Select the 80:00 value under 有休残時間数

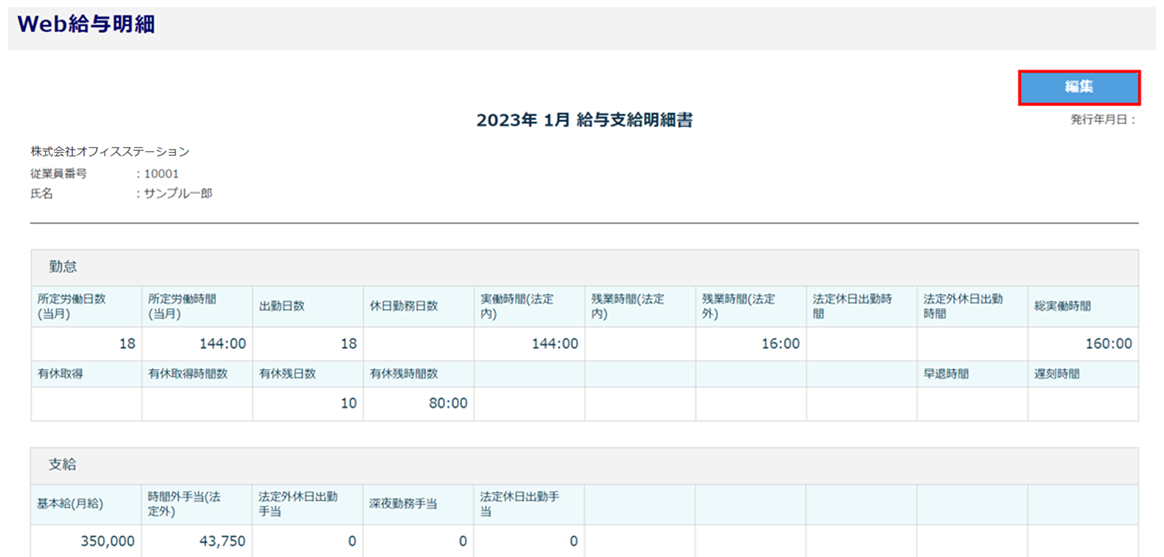(449, 404)
